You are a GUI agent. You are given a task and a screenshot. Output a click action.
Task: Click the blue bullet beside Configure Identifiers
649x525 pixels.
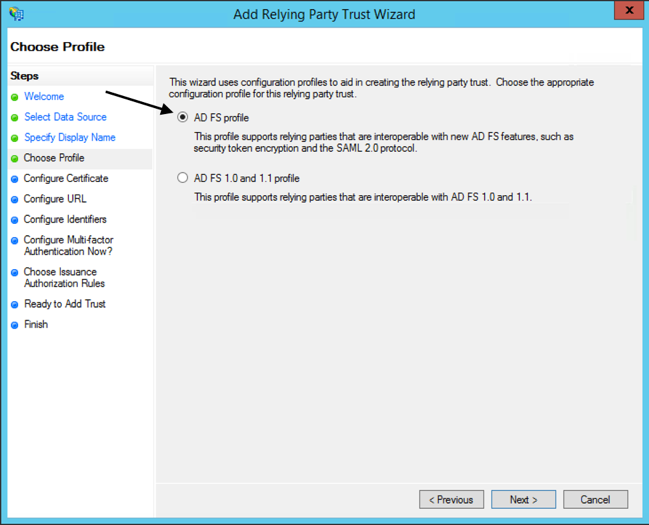coord(15,220)
